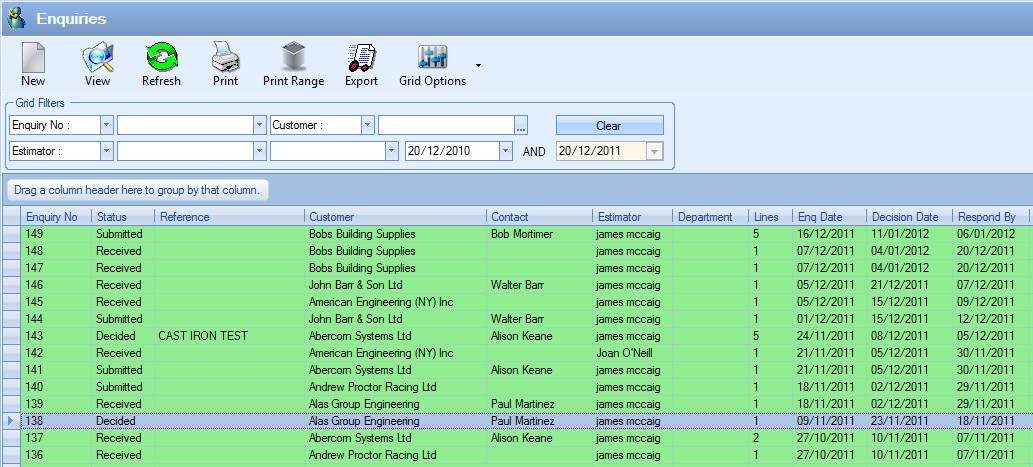Viewport: 1033px width, 467px height.
Task: Click the Clear filters button
Action: pos(609,126)
